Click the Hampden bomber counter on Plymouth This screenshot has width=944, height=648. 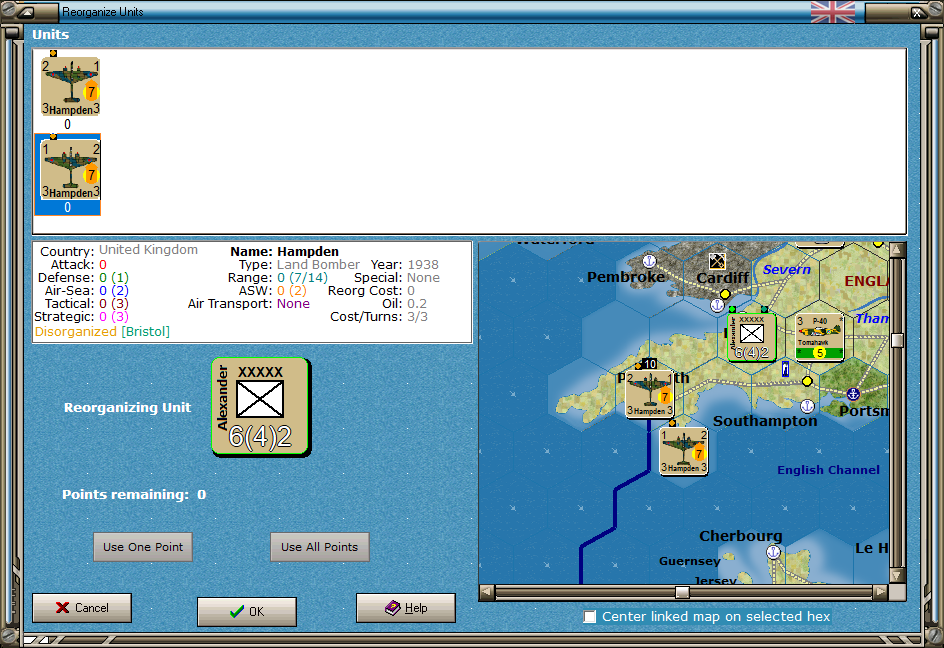[649, 394]
